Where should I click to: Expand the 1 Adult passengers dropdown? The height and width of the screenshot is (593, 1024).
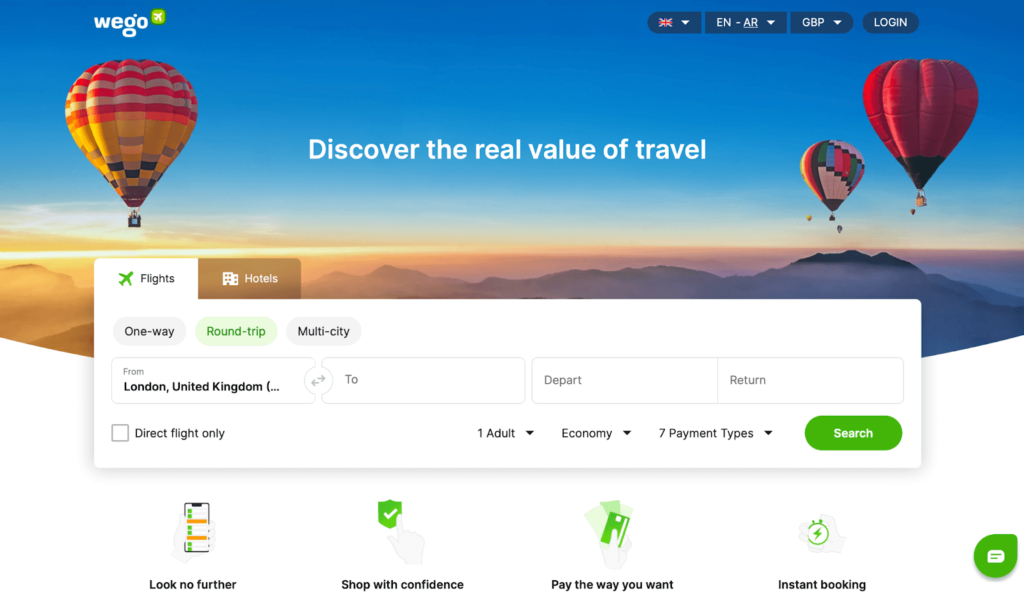(x=505, y=433)
